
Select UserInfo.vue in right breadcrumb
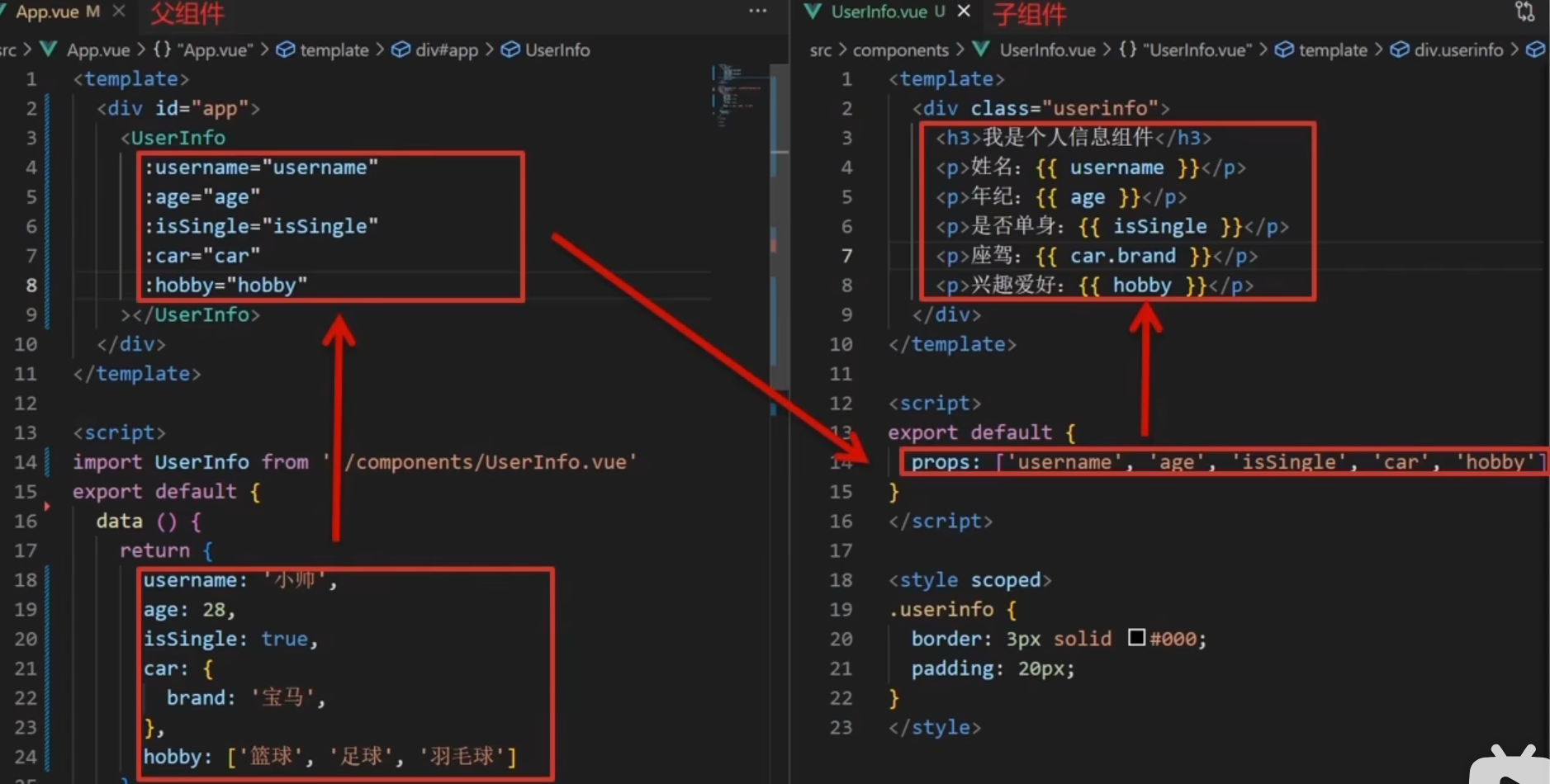[x=1047, y=50]
